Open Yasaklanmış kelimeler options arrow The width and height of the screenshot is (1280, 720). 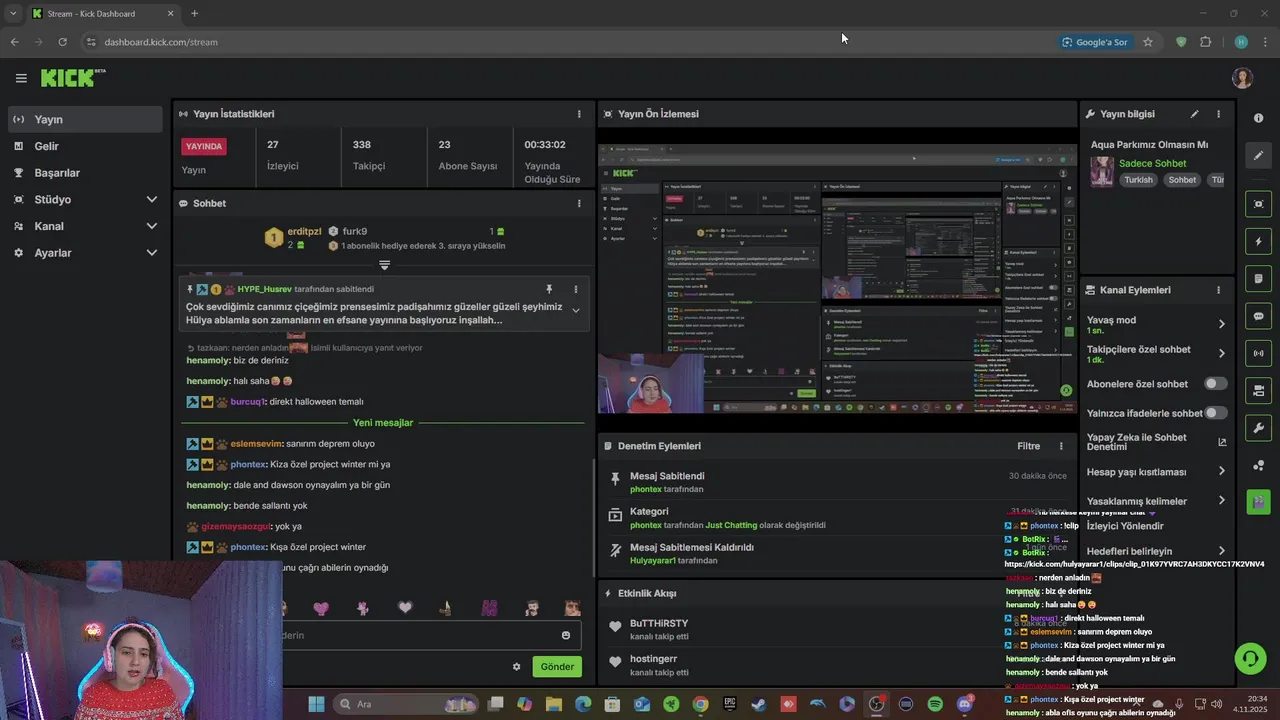coord(1221,501)
